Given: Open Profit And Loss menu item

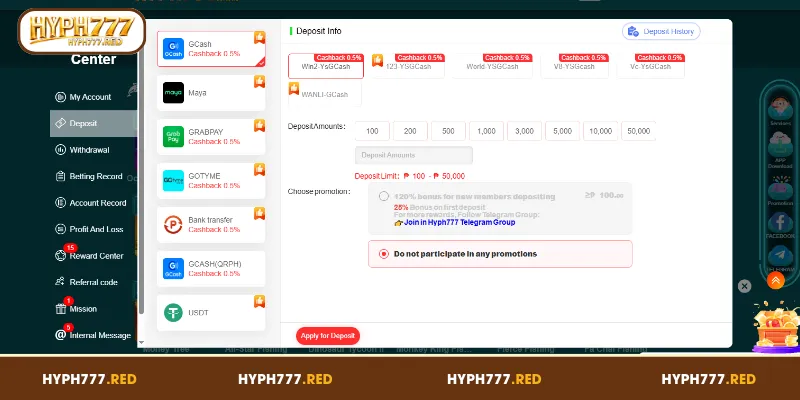Looking at the screenshot, I should coord(96,230).
